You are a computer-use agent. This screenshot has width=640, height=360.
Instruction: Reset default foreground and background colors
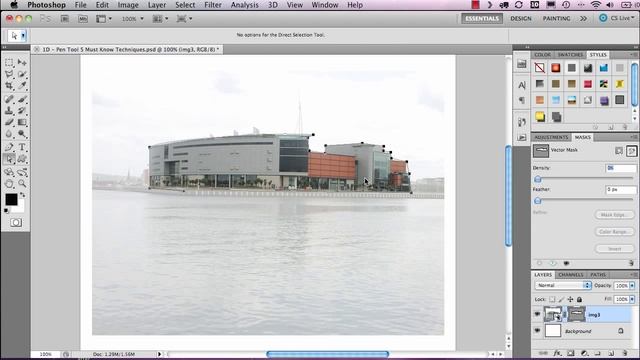[7, 211]
